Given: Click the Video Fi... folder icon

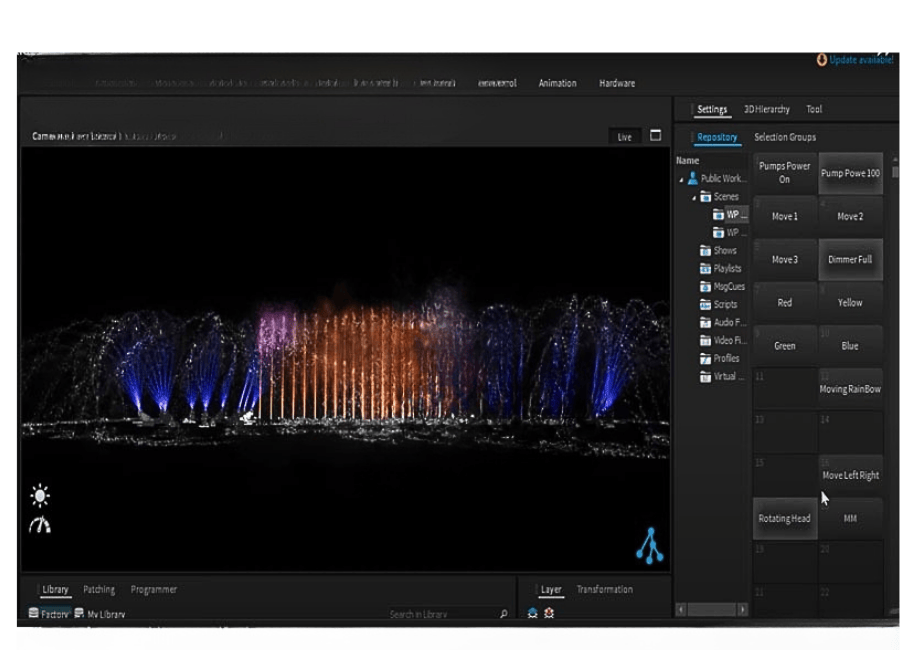Looking at the screenshot, I should 705,341.
